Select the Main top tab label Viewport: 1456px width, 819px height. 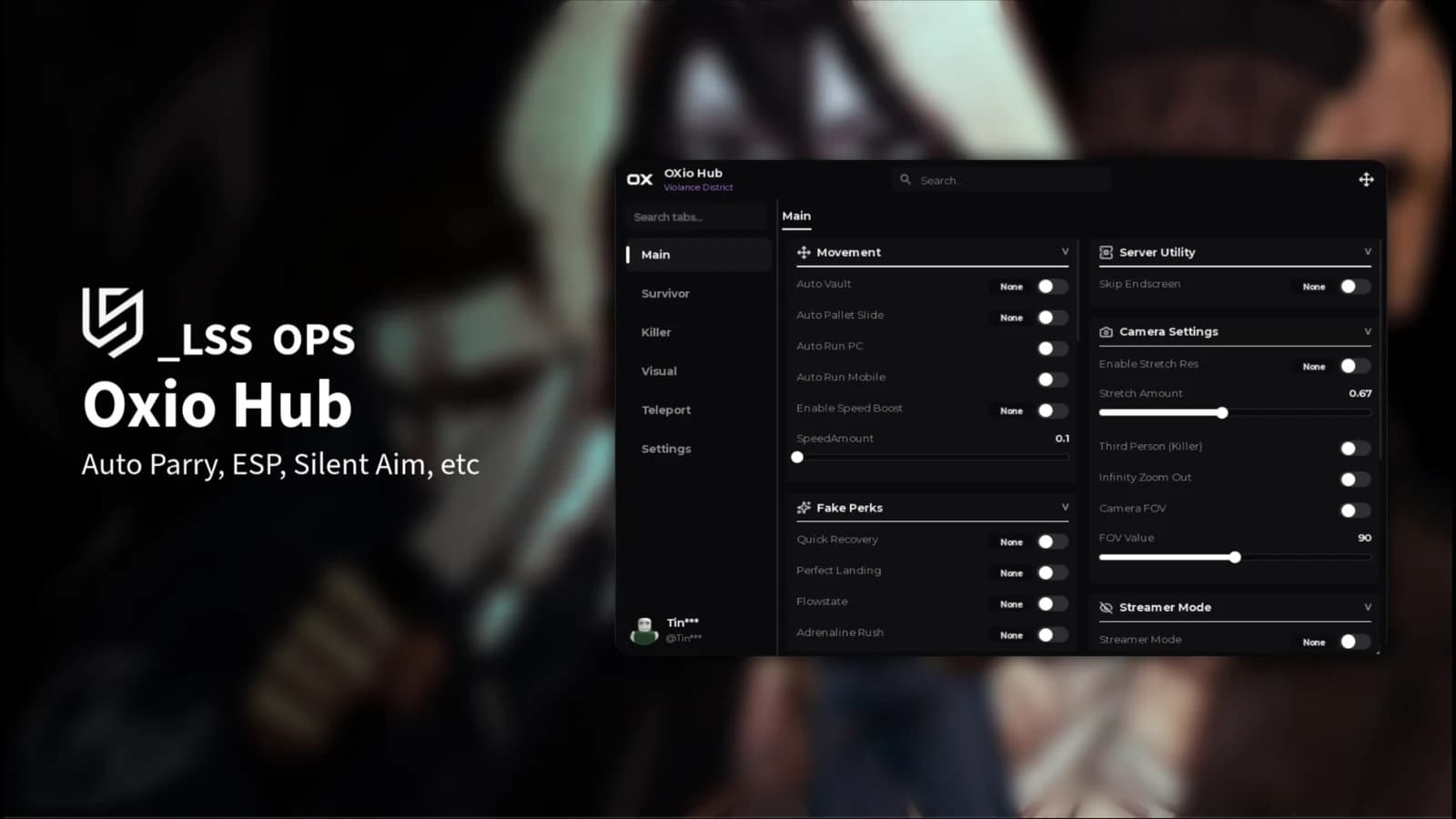pos(796,216)
